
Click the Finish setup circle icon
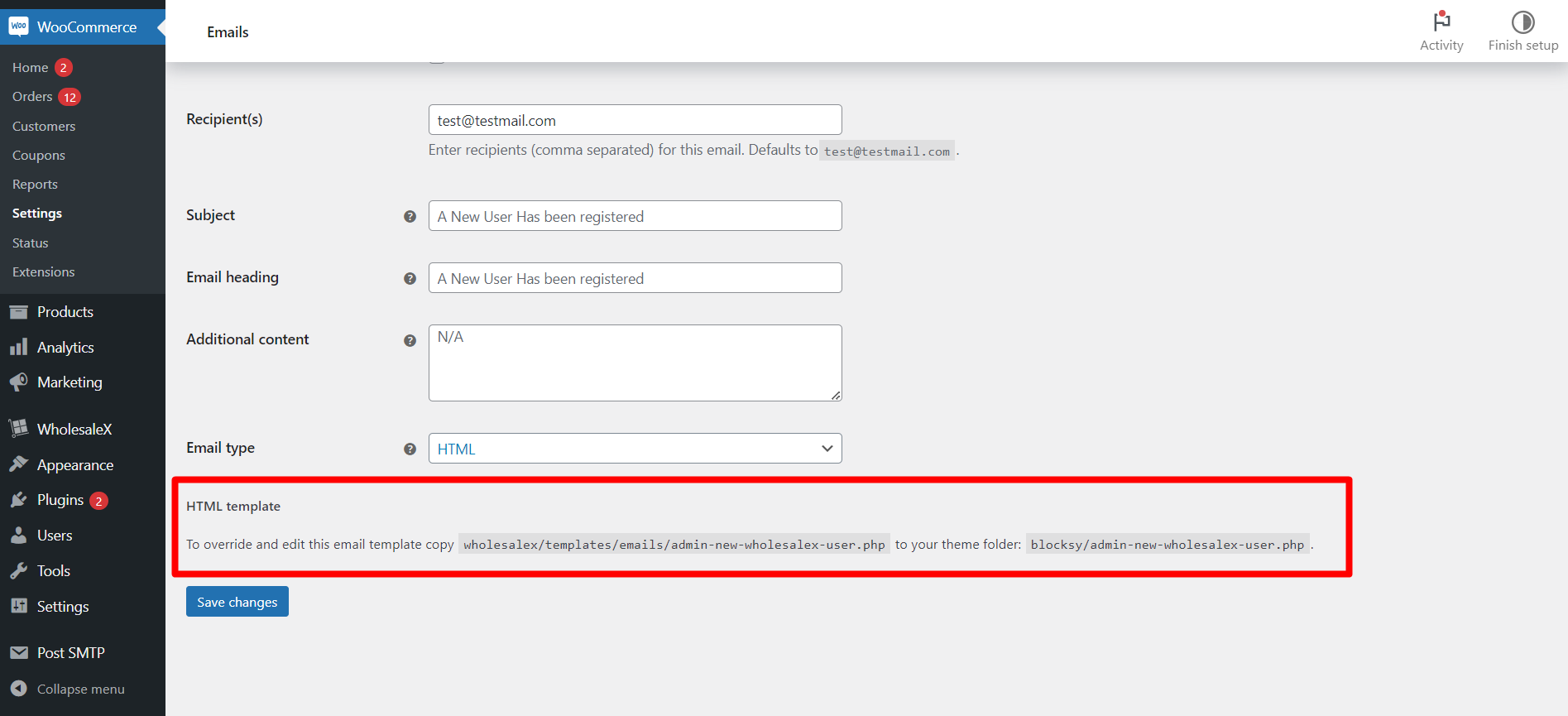coord(1522,22)
